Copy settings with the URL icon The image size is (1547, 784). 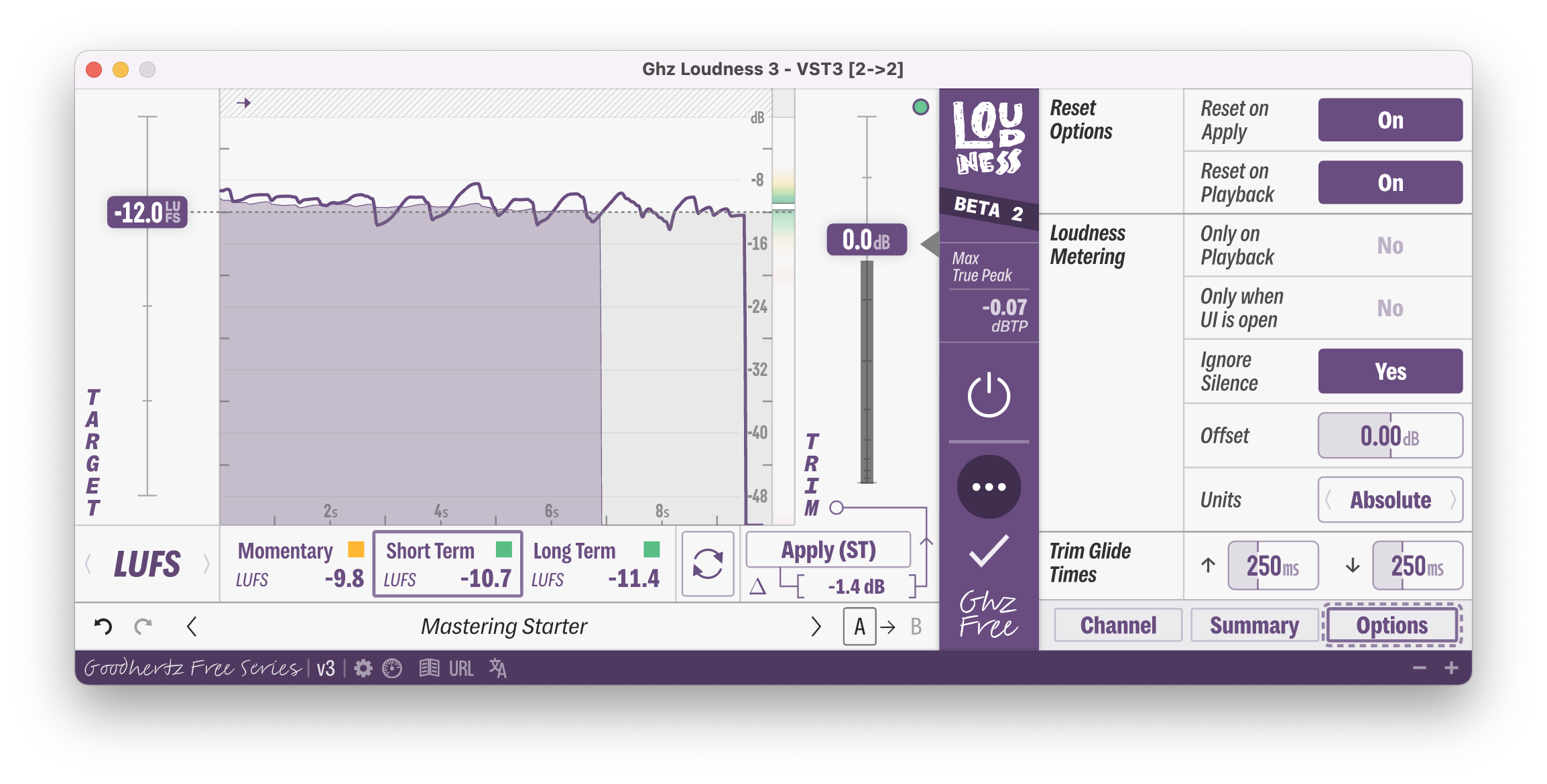(x=460, y=668)
